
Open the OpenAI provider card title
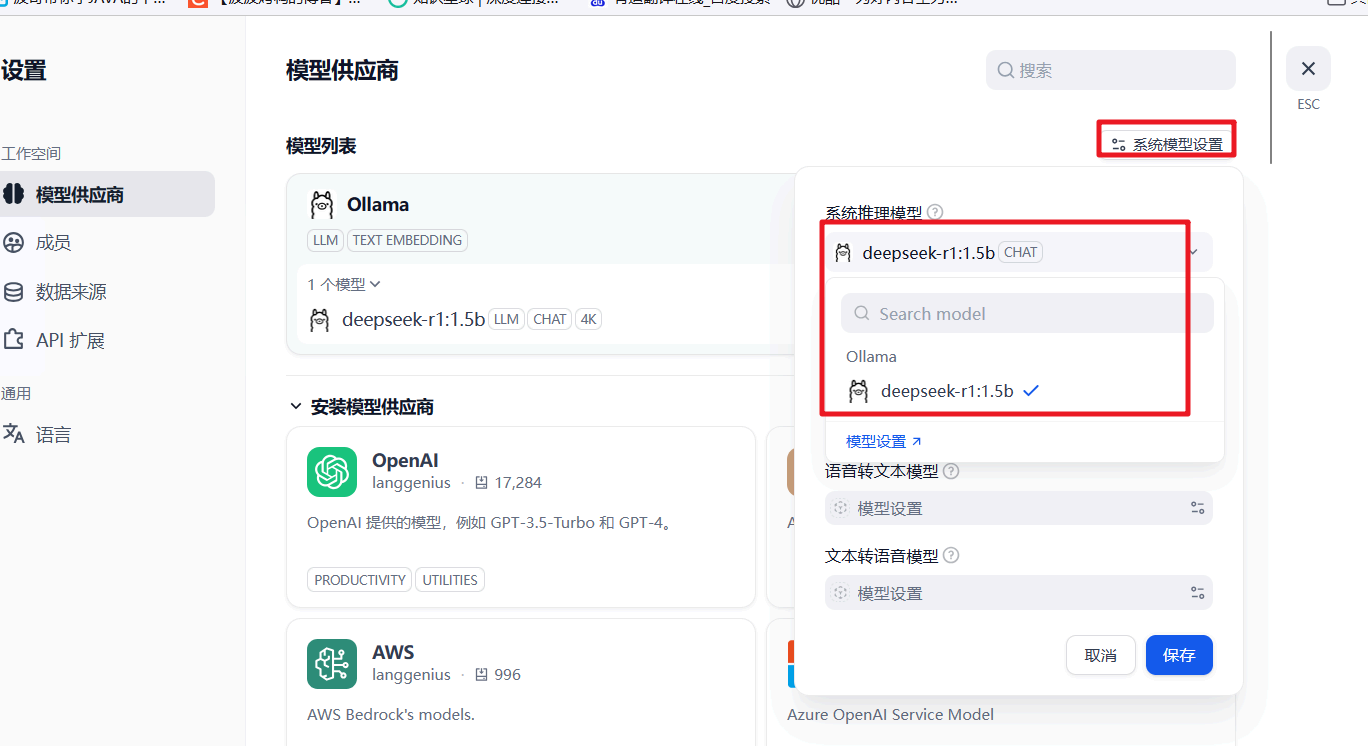[x=405, y=461]
